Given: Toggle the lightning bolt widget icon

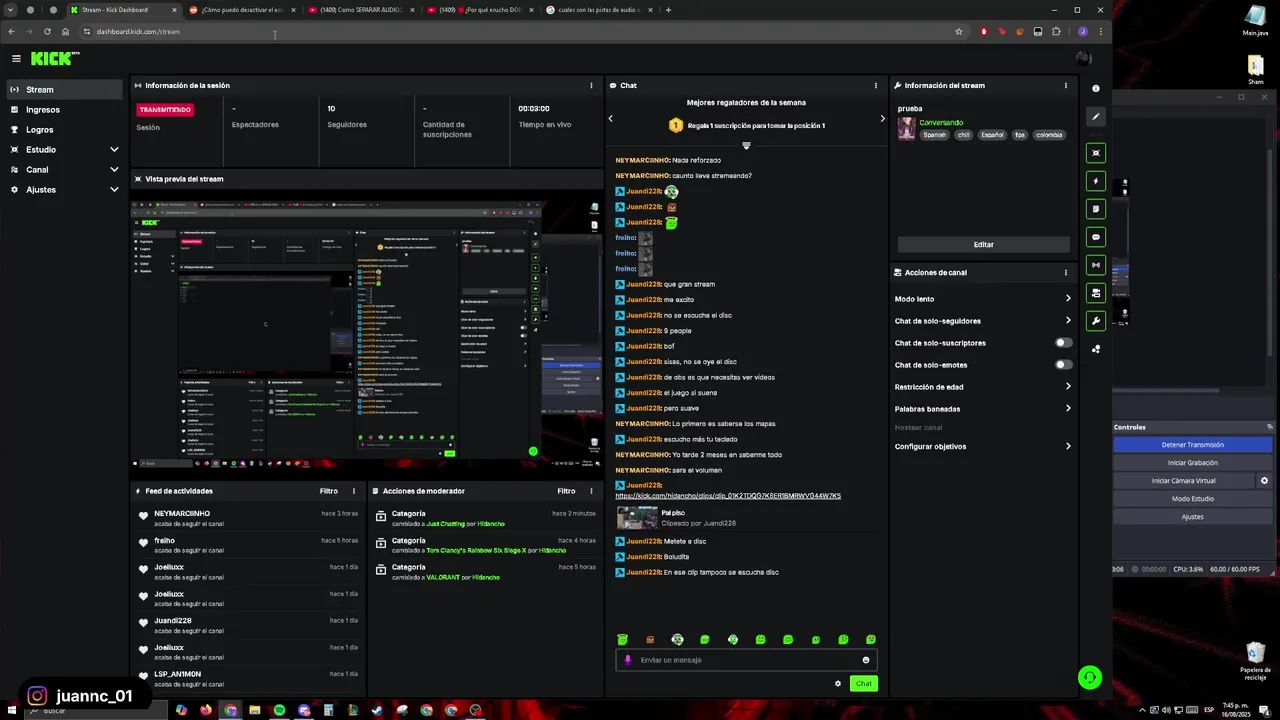Looking at the screenshot, I should pos(1096,181).
